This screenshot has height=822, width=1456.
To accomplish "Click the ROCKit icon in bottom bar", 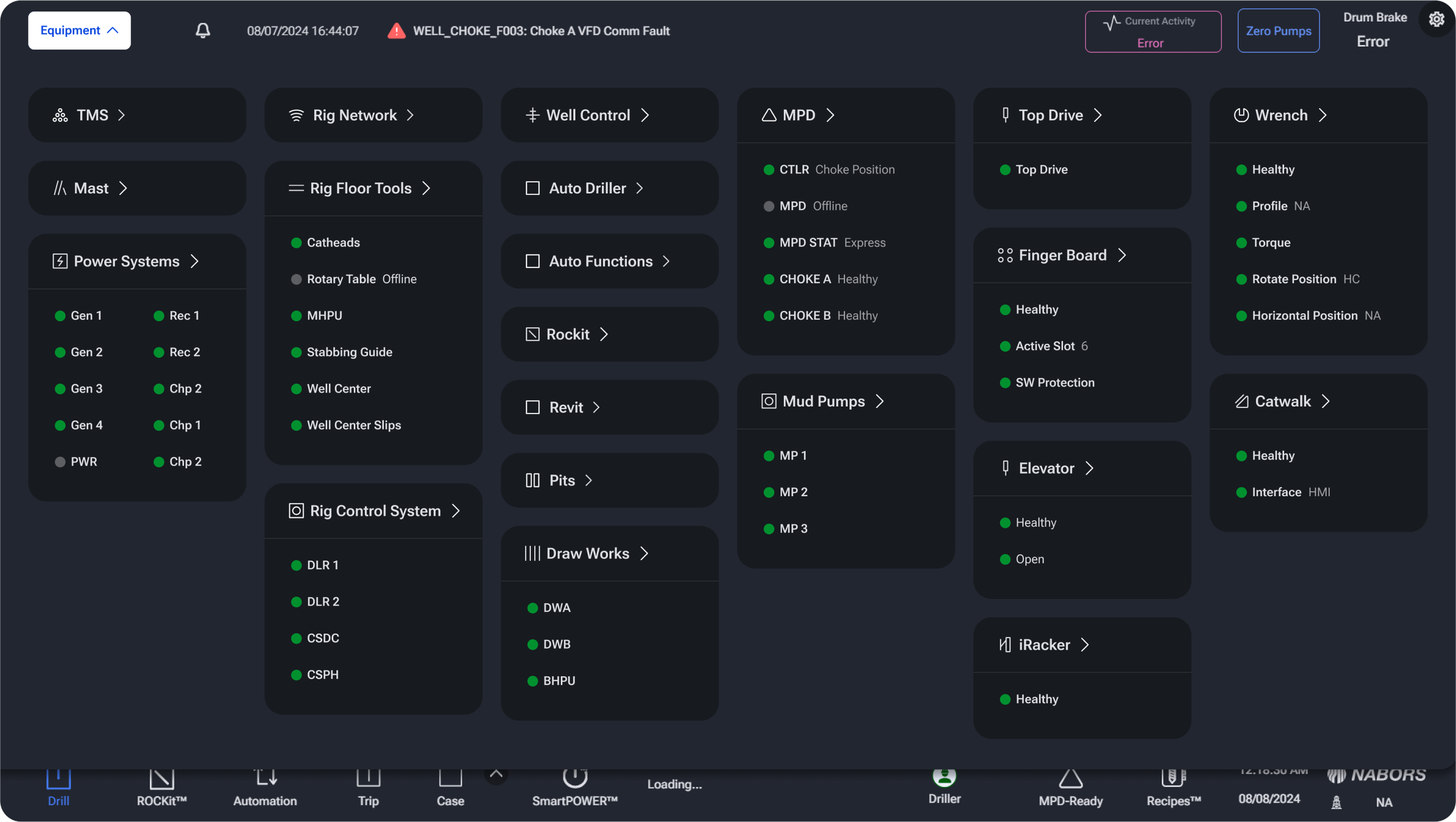I will (161, 779).
